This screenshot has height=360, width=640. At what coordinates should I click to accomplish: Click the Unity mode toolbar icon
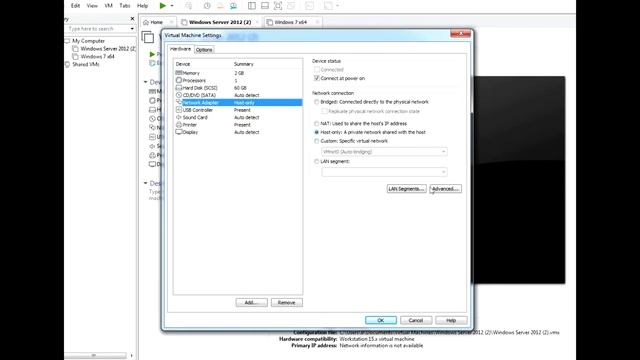pos(291,6)
